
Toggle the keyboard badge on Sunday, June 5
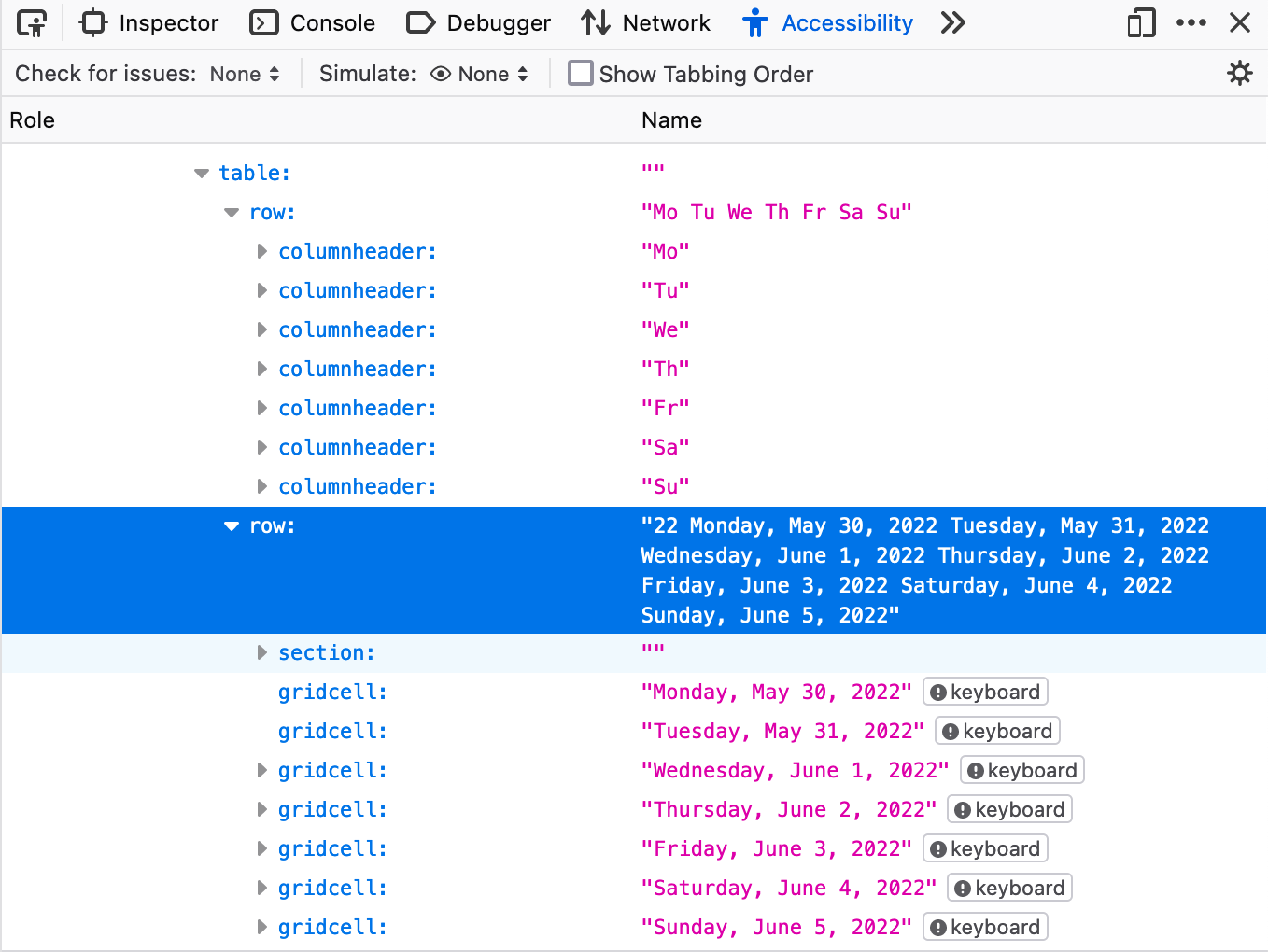[x=985, y=926]
